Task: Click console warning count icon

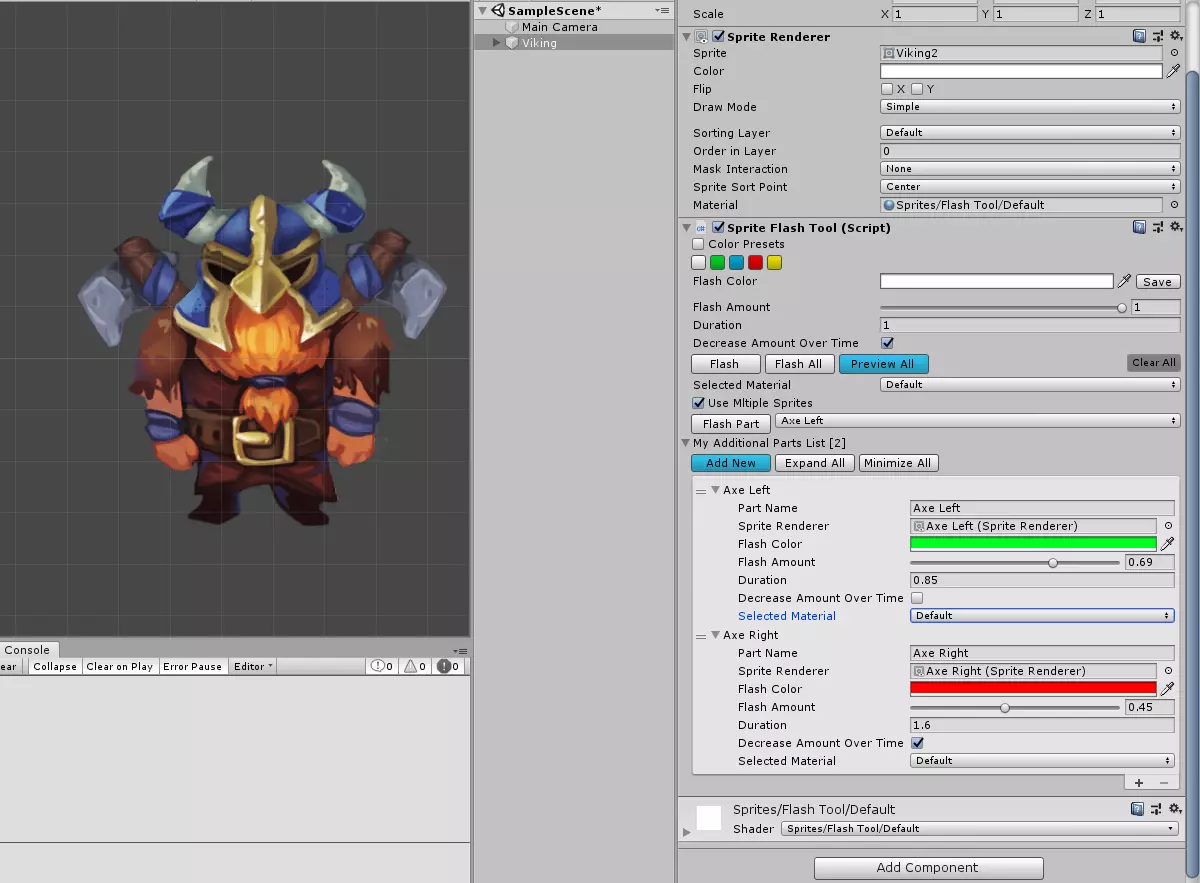Action: [x=415, y=666]
